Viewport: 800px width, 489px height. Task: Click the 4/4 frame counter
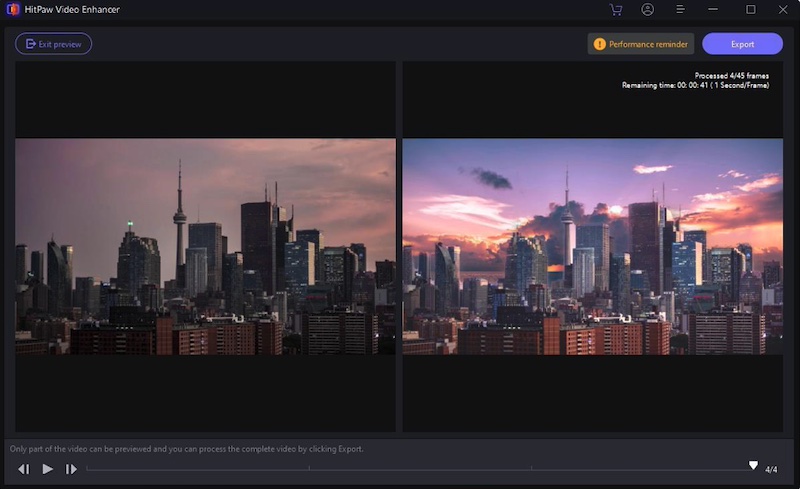click(771, 470)
